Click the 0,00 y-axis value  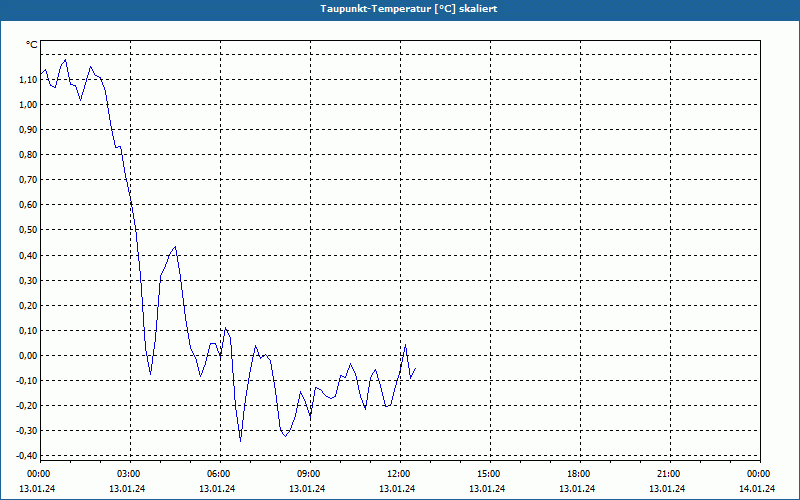pyautogui.click(x=28, y=356)
